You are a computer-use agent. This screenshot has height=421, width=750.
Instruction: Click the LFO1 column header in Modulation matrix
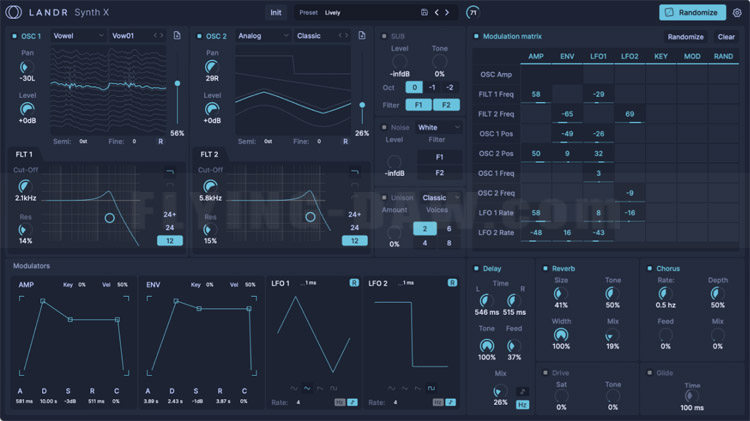(x=598, y=56)
